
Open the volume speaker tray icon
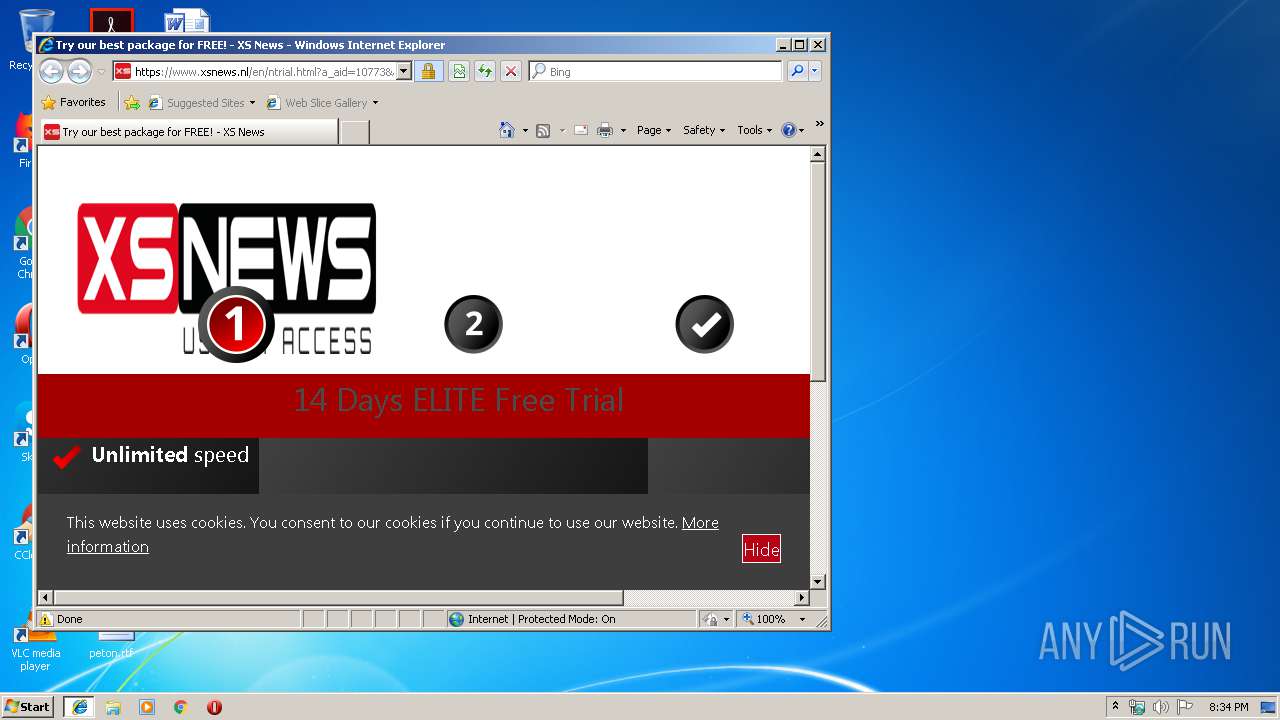(x=1160, y=706)
